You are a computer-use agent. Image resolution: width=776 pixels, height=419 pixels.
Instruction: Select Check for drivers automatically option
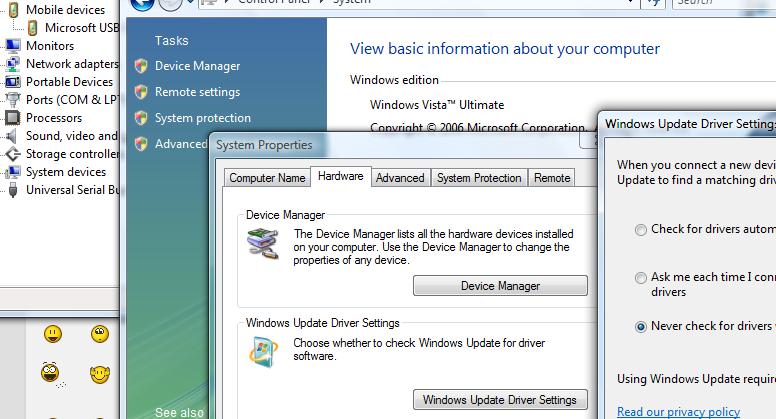(x=640, y=230)
